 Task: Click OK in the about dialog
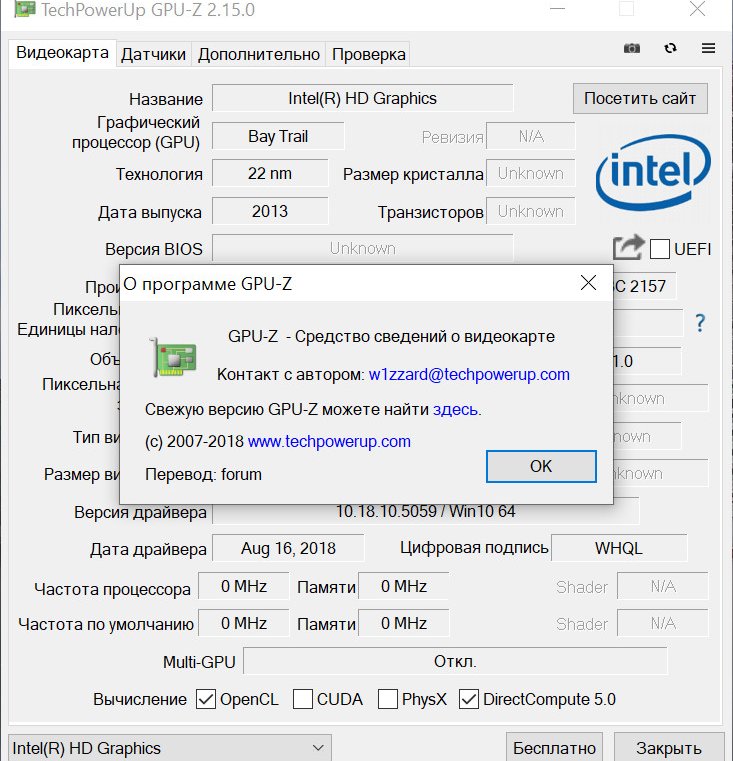click(x=541, y=466)
